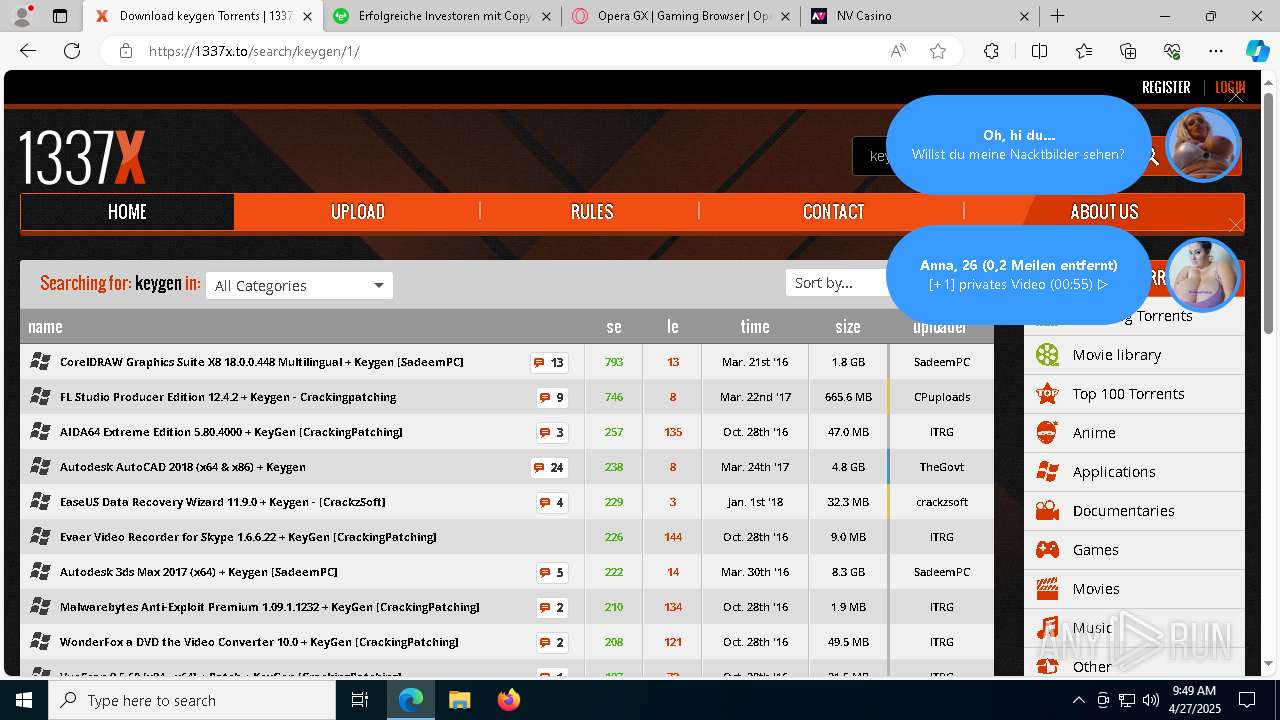
Task: Open the Split screen icon
Action: coord(1039,51)
